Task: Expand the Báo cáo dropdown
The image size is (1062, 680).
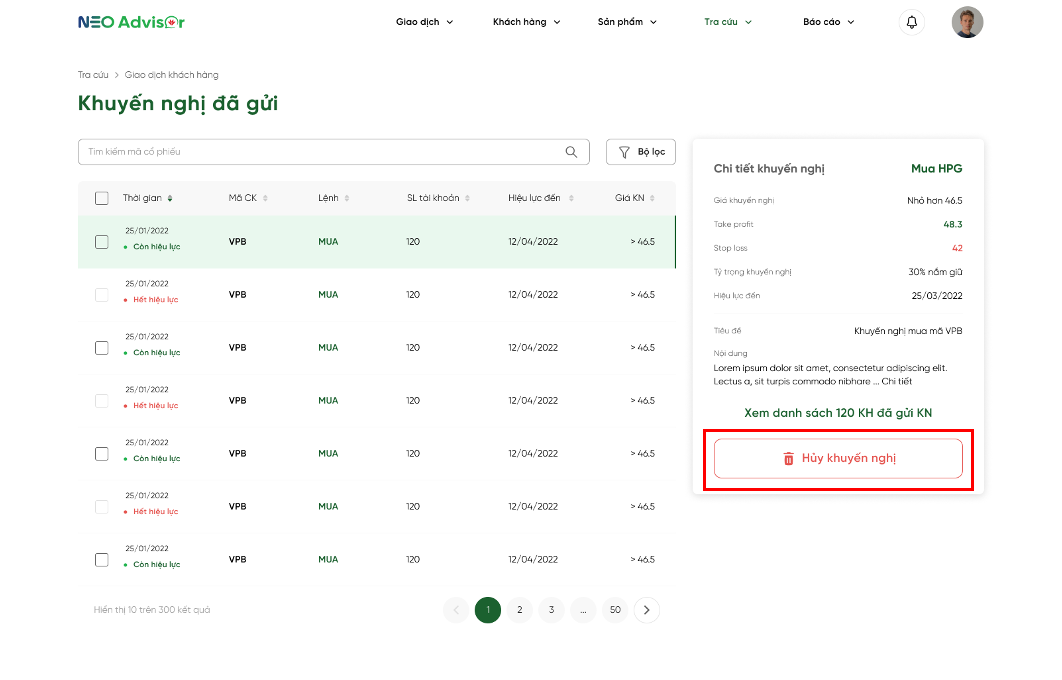Action: (828, 22)
